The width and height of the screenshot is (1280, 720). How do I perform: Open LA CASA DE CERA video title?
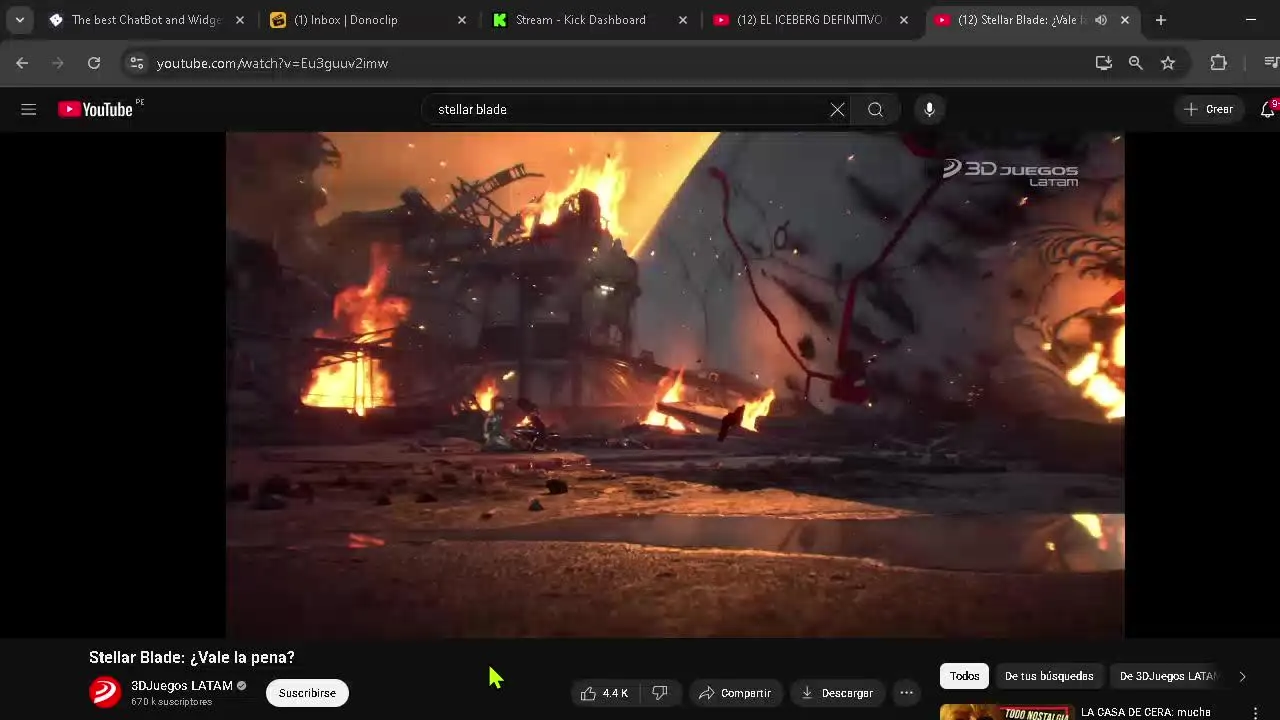click(1146, 712)
